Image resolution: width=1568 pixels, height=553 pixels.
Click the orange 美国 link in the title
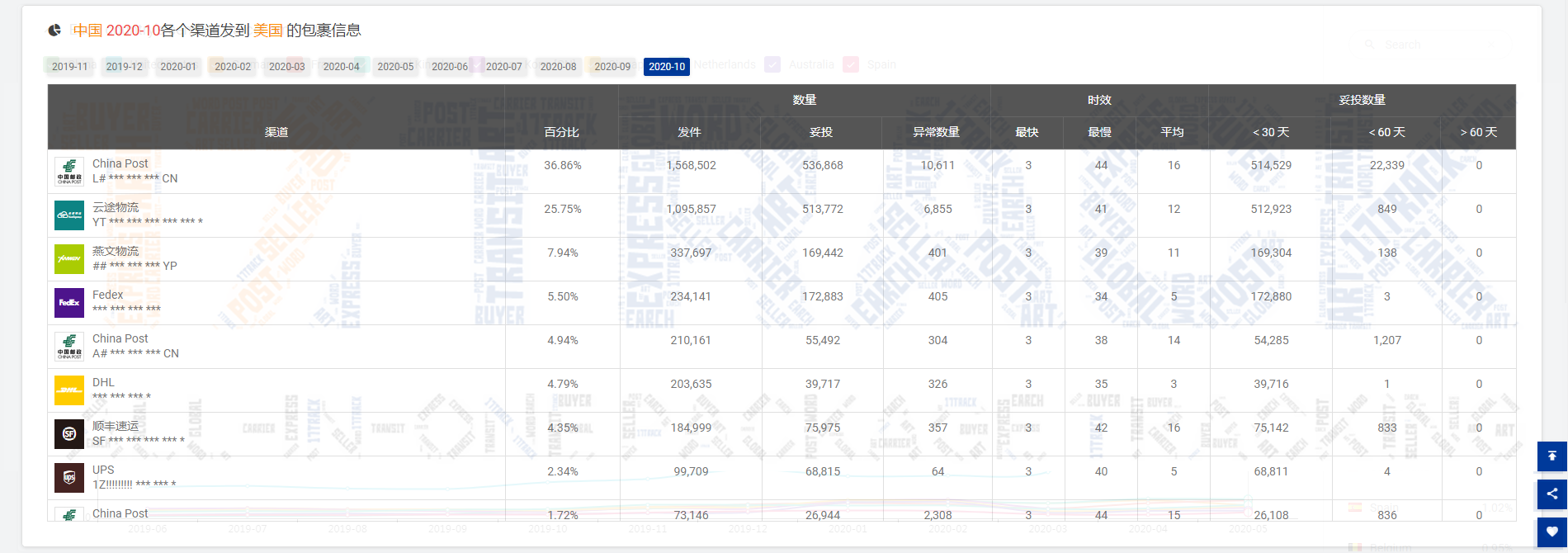[267, 31]
